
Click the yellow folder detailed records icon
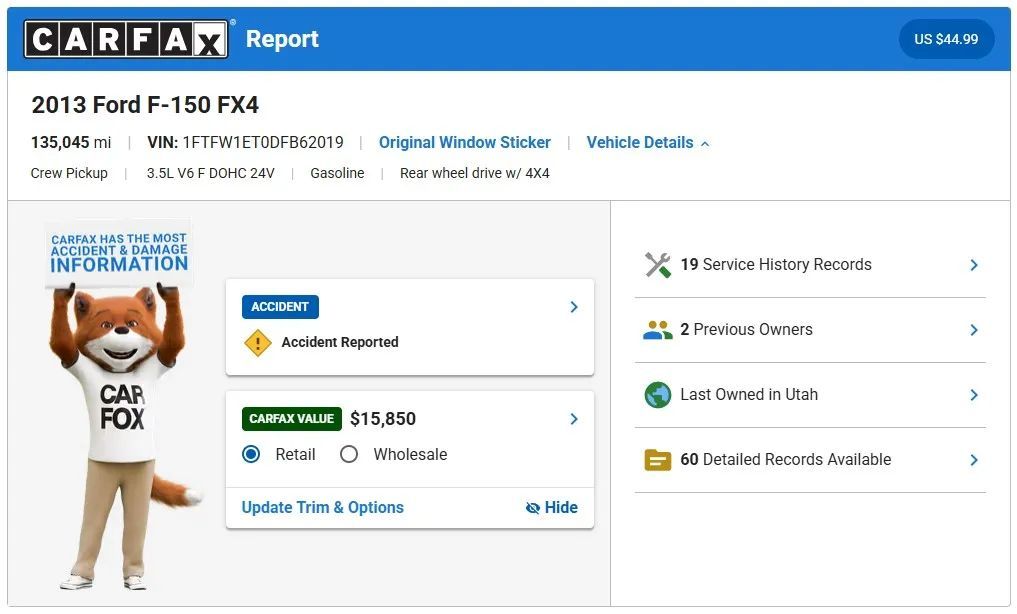pyautogui.click(x=658, y=460)
